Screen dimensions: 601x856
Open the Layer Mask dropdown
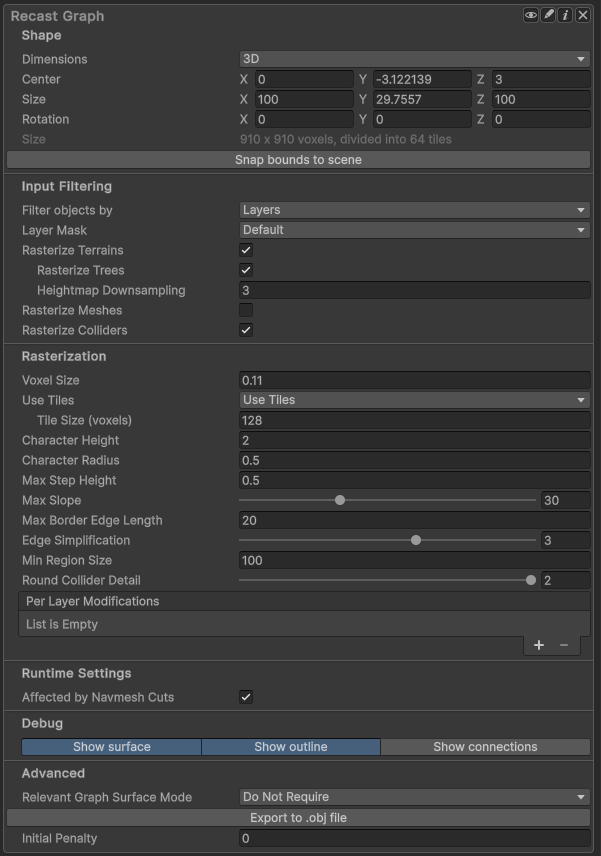[x=414, y=230]
